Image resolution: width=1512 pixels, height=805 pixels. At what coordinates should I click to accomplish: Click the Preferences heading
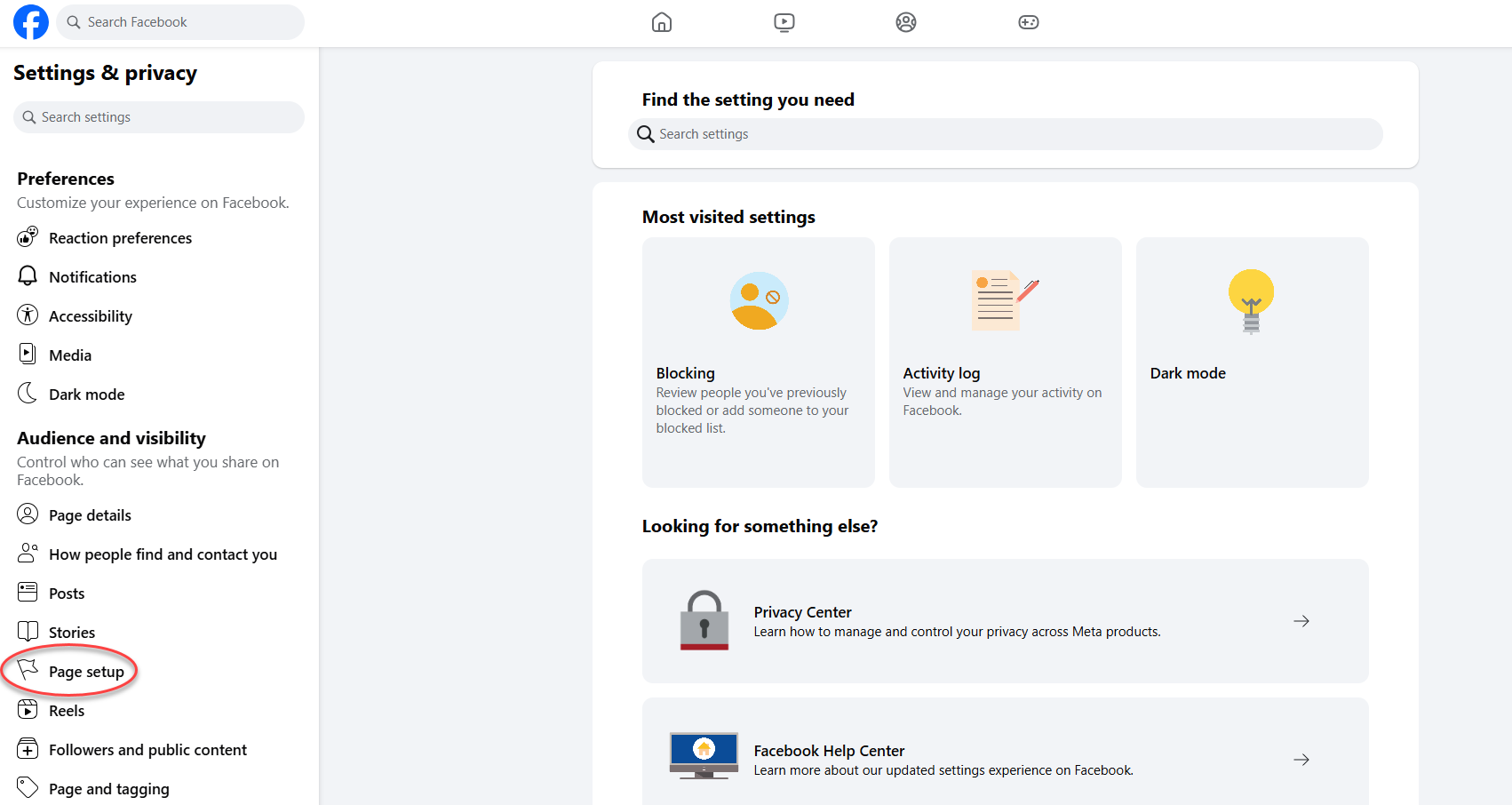66,179
